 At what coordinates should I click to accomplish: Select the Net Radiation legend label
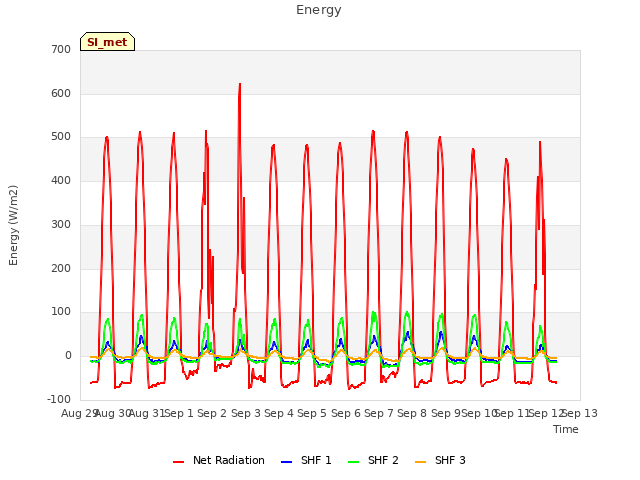[x=229, y=460]
